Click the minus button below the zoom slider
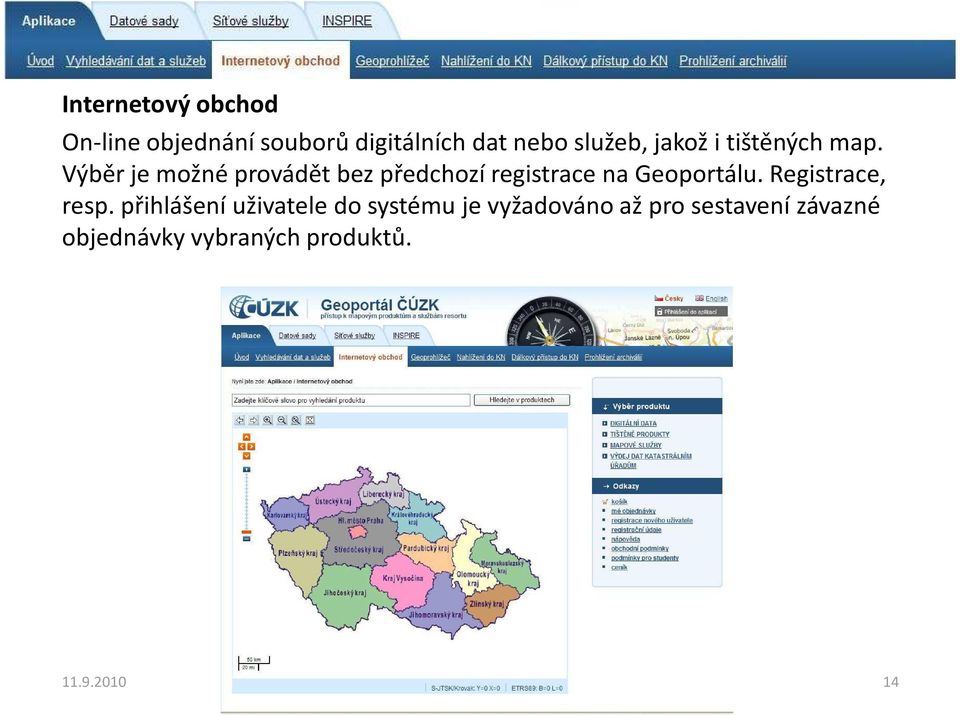 [246, 539]
